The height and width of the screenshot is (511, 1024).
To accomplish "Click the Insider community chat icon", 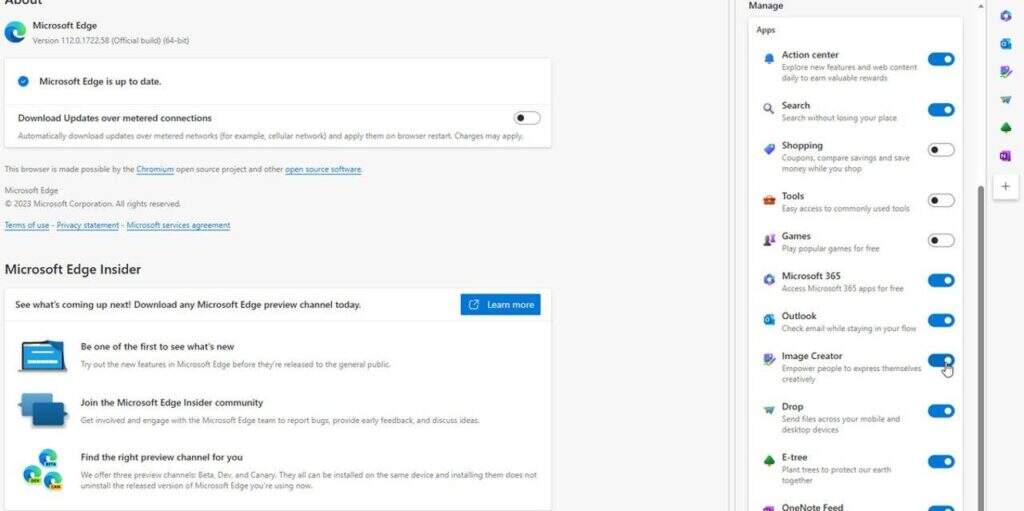I will tap(43, 410).
